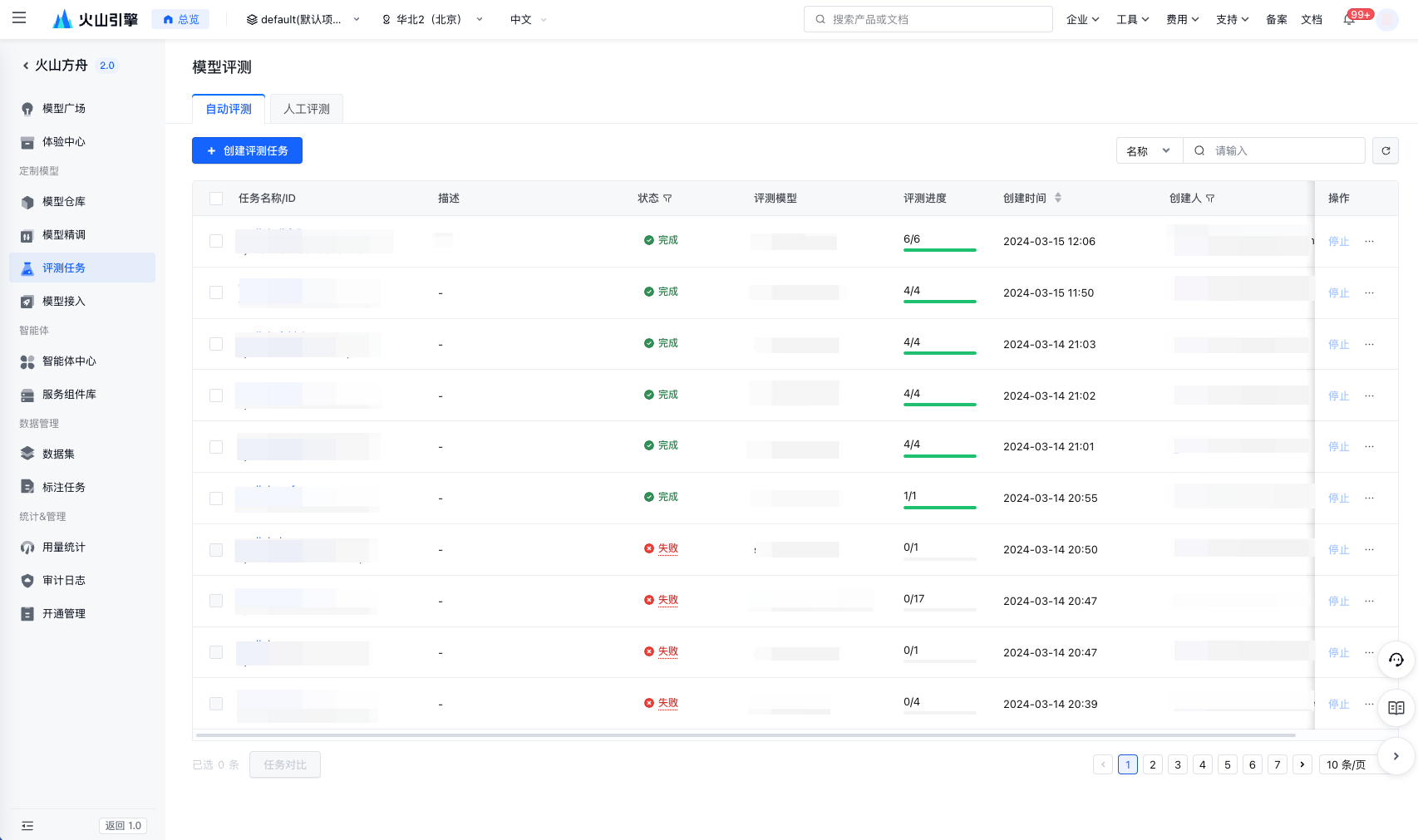Open 文档 in the top bar

click(1312, 19)
